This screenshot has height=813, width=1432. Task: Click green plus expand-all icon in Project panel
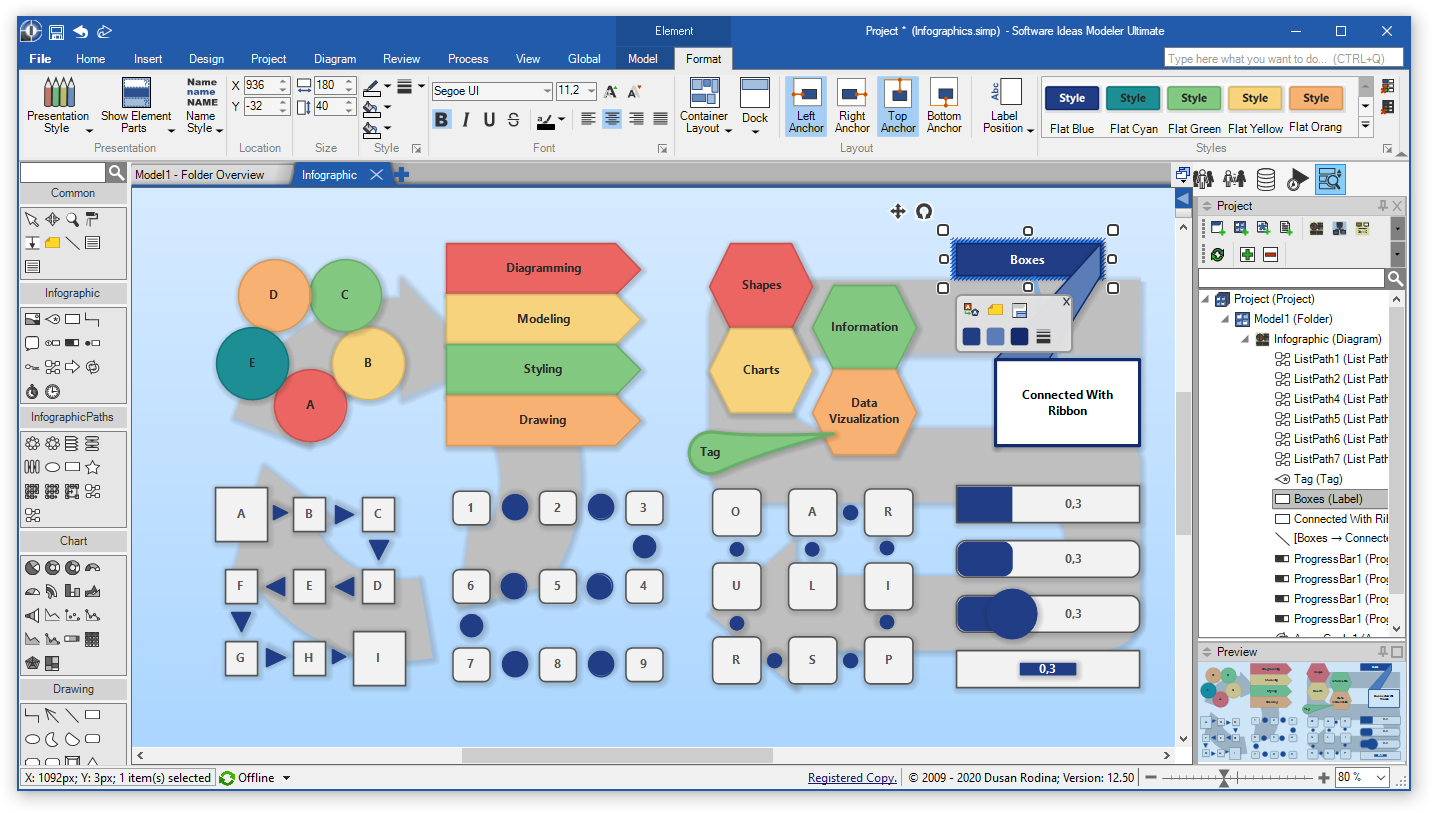click(x=1247, y=254)
